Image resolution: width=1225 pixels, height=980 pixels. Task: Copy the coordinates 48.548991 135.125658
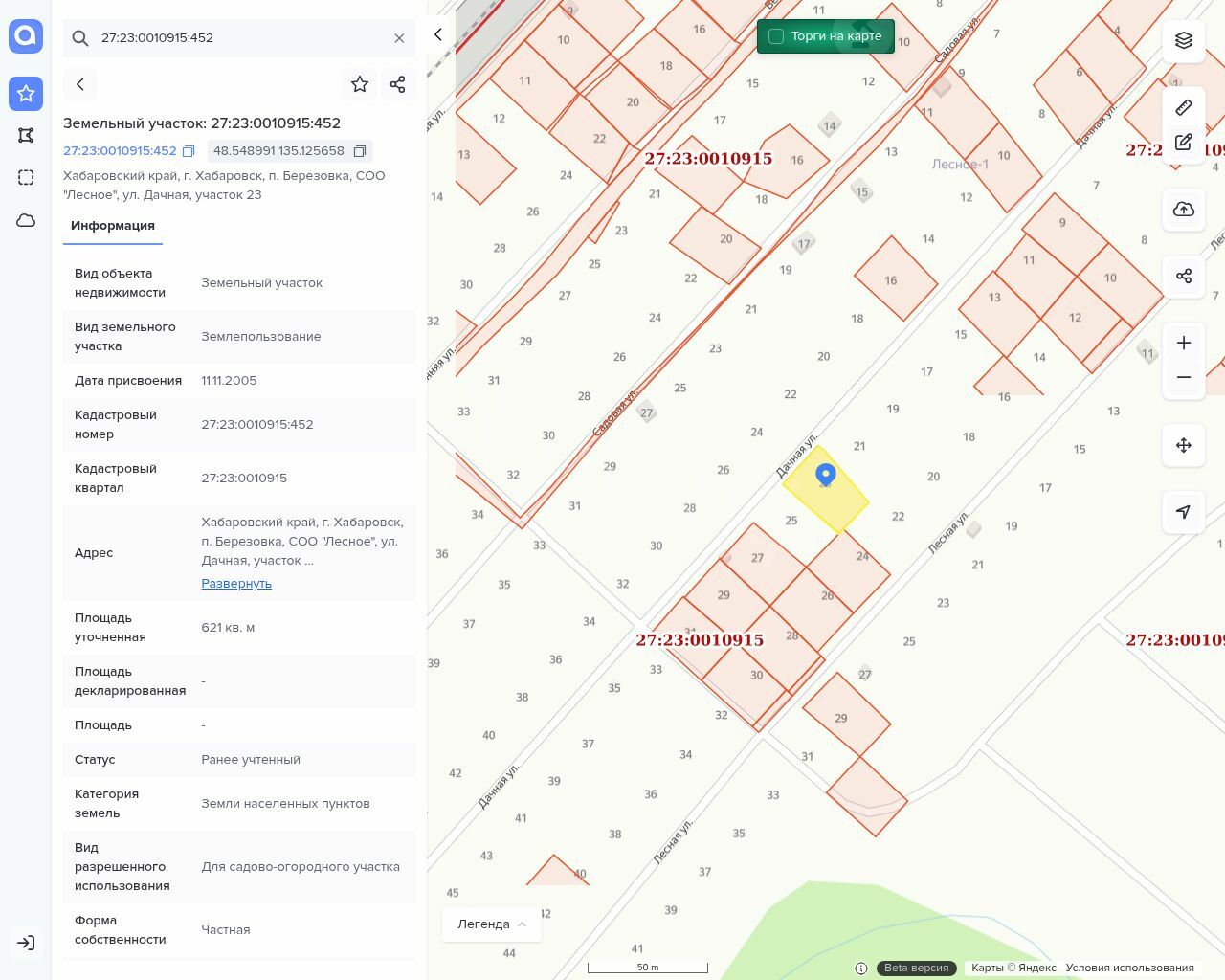pyautogui.click(x=360, y=151)
